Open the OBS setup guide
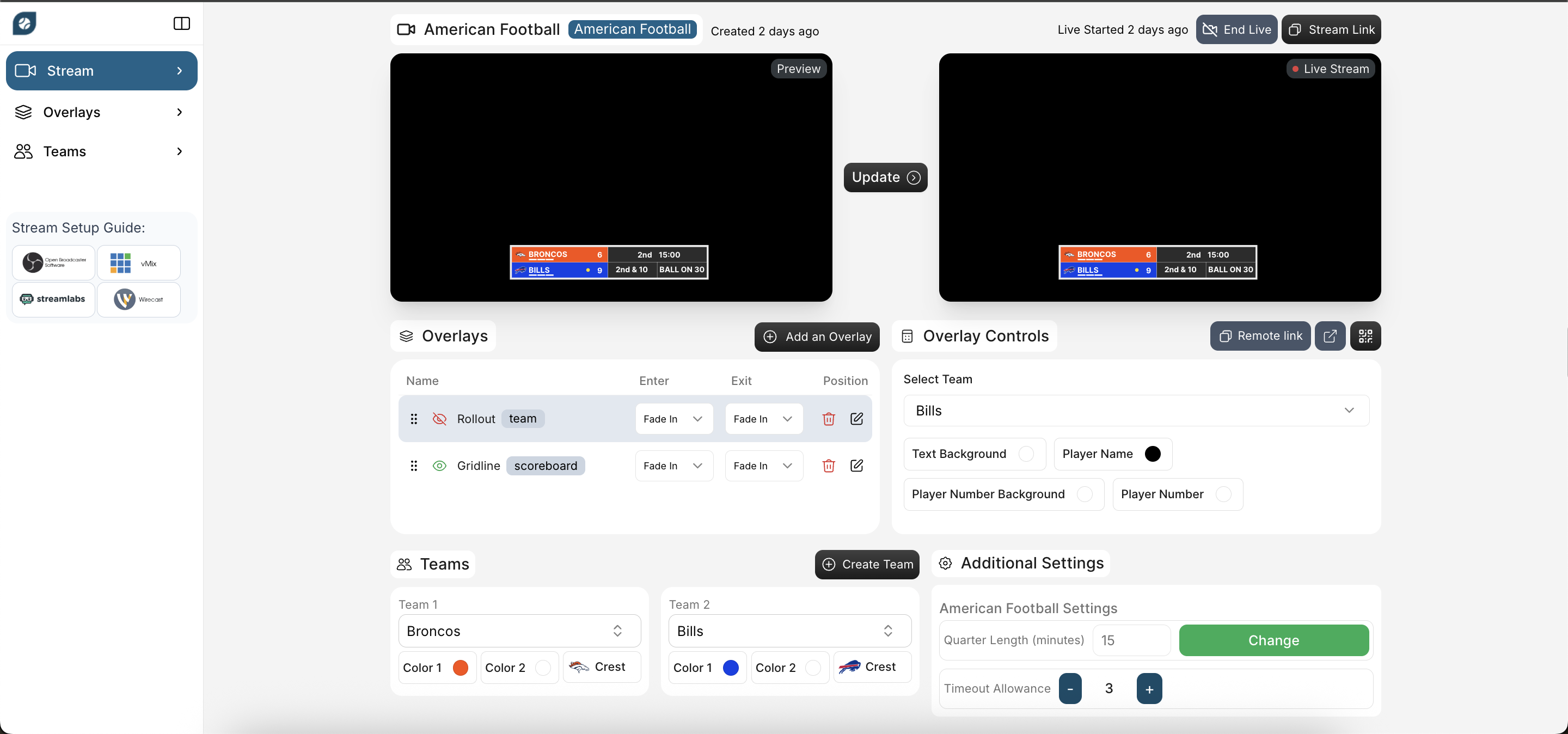Viewport: 1568px width, 734px height. tap(53, 263)
